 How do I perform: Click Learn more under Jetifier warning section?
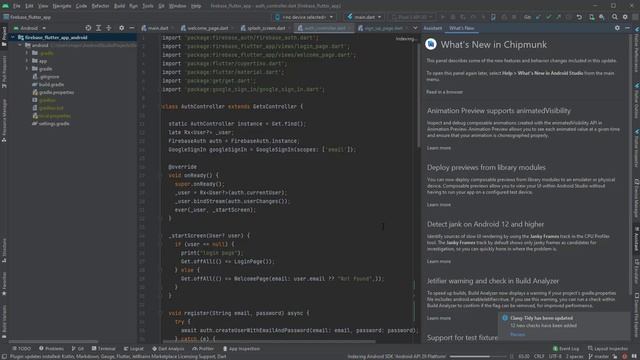click(438, 318)
